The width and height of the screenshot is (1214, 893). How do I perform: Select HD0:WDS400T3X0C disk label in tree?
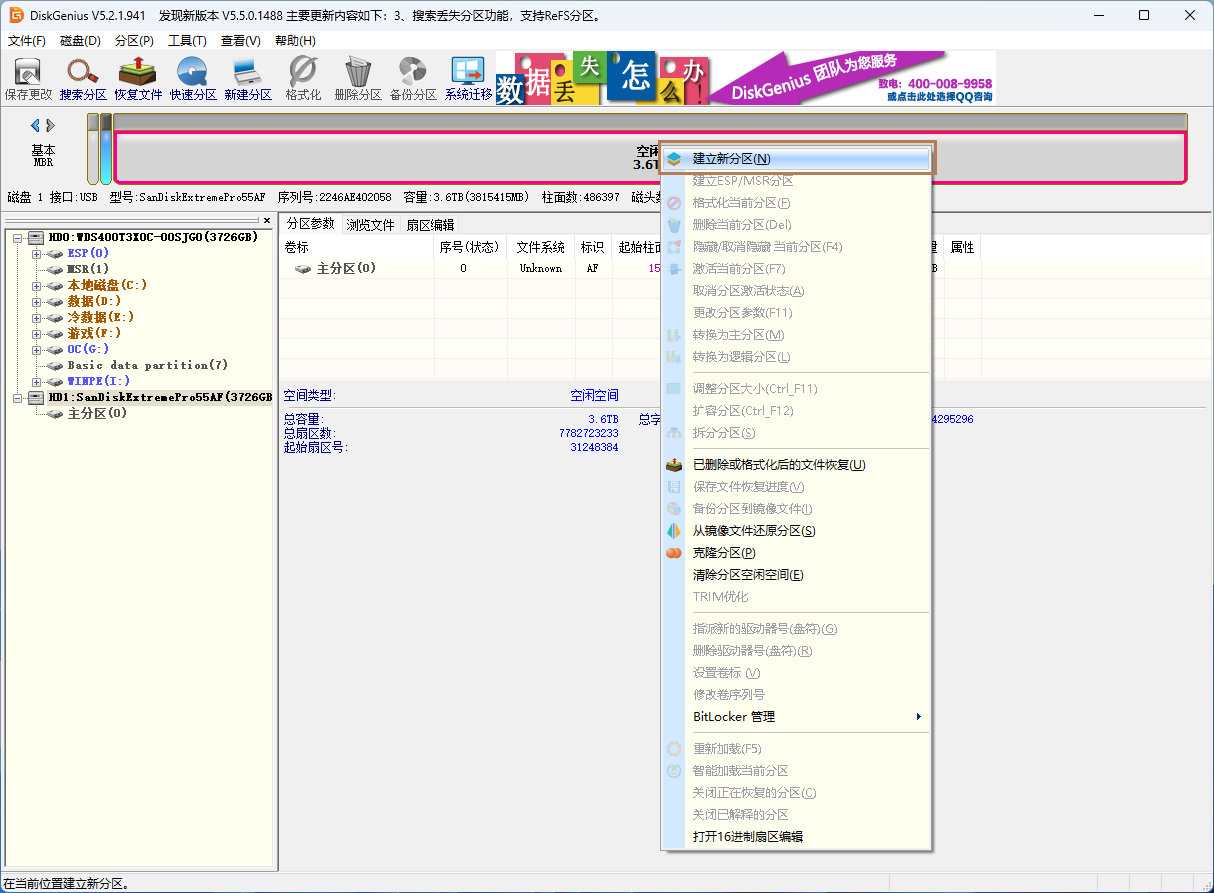[153, 237]
